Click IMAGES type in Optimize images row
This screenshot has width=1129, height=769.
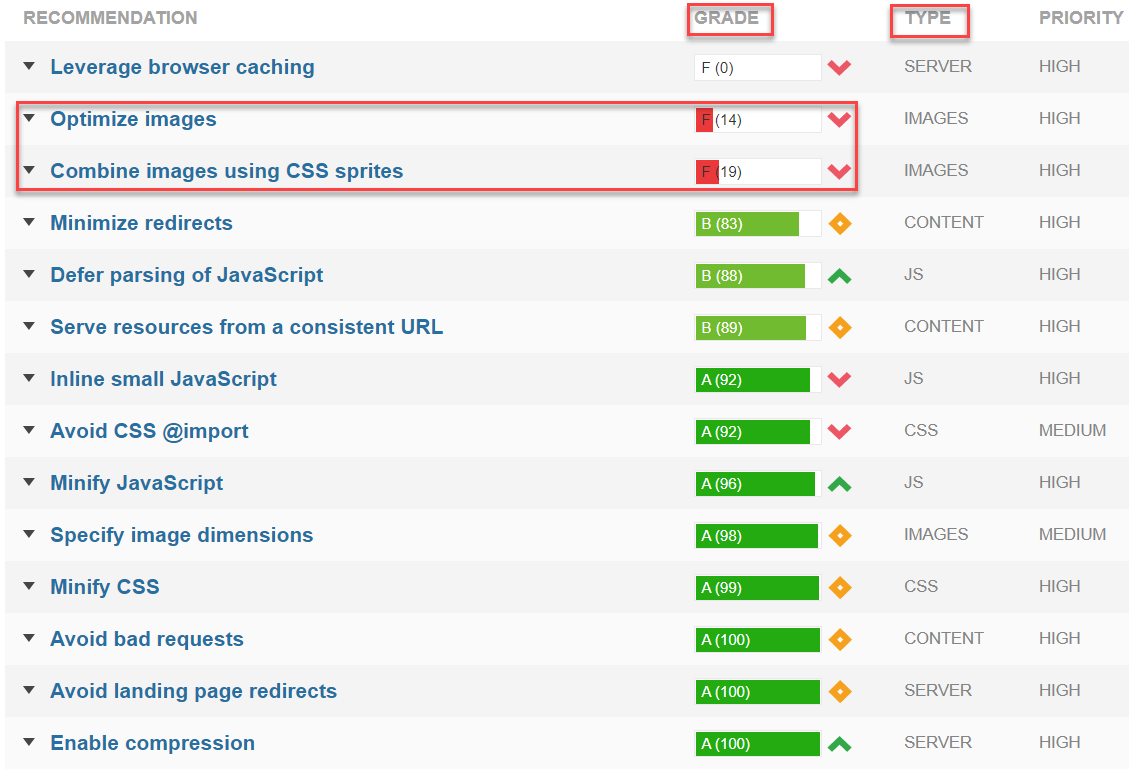pyautogui.click(x=936, y=118)
